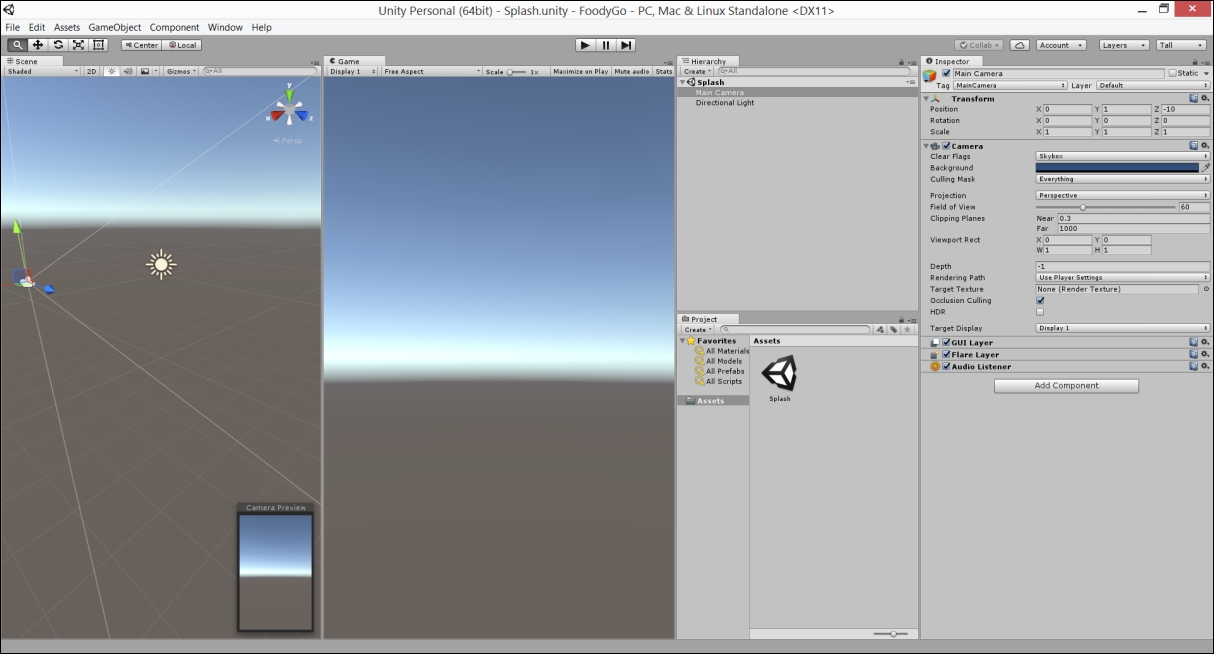The height and width of the screenshot is (654, 1214).
Task: Open Target Display dropdown
Action: (1123, 328)
